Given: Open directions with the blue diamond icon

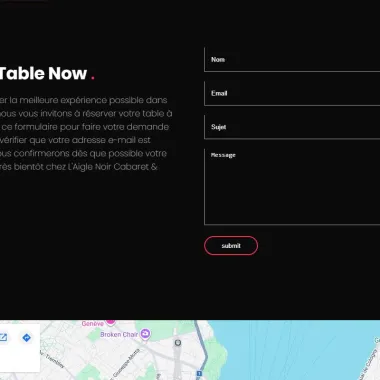Looking at the screenshot, I should [26, 338].
